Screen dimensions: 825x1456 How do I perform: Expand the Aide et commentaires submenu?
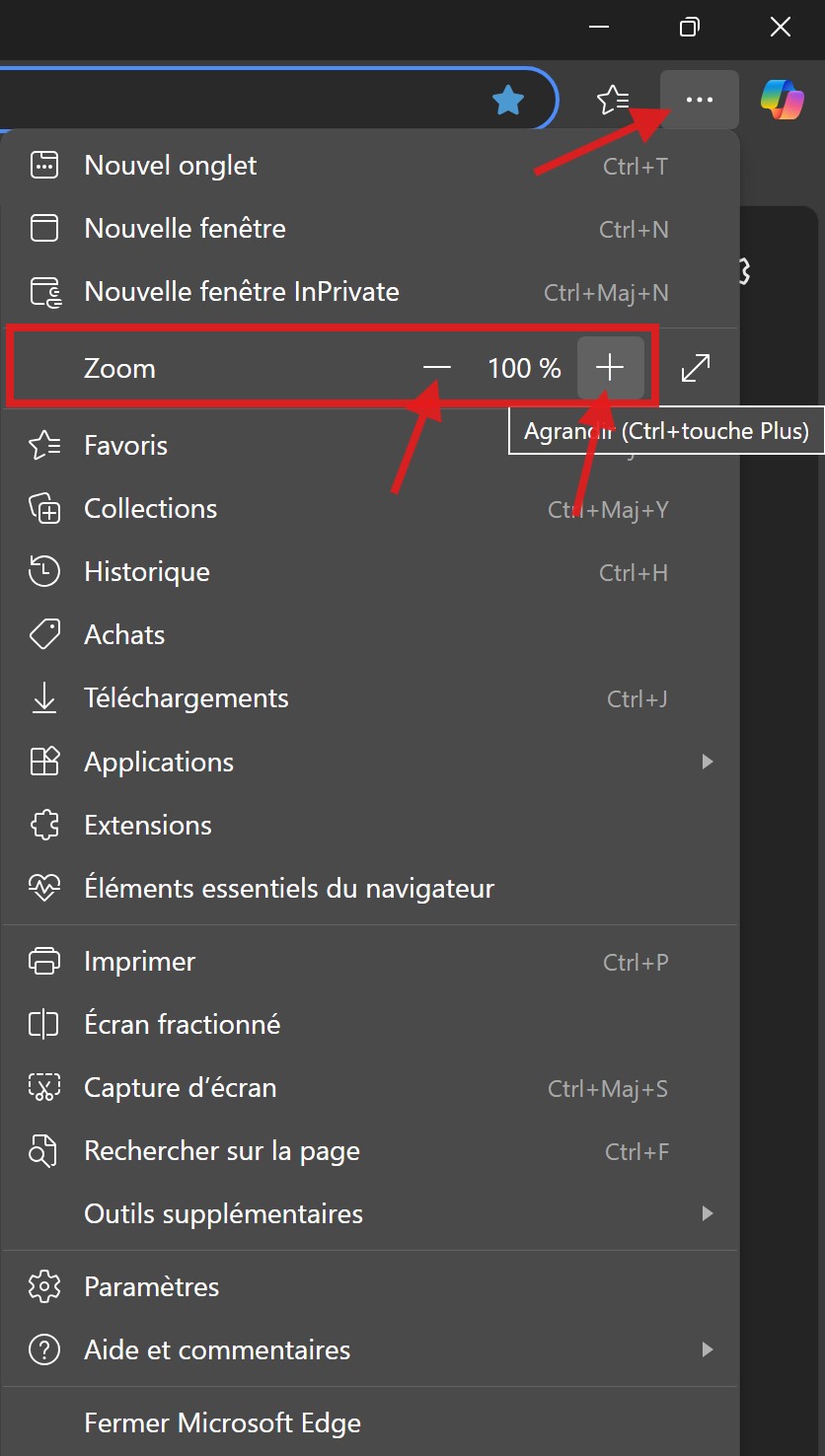707,1349
